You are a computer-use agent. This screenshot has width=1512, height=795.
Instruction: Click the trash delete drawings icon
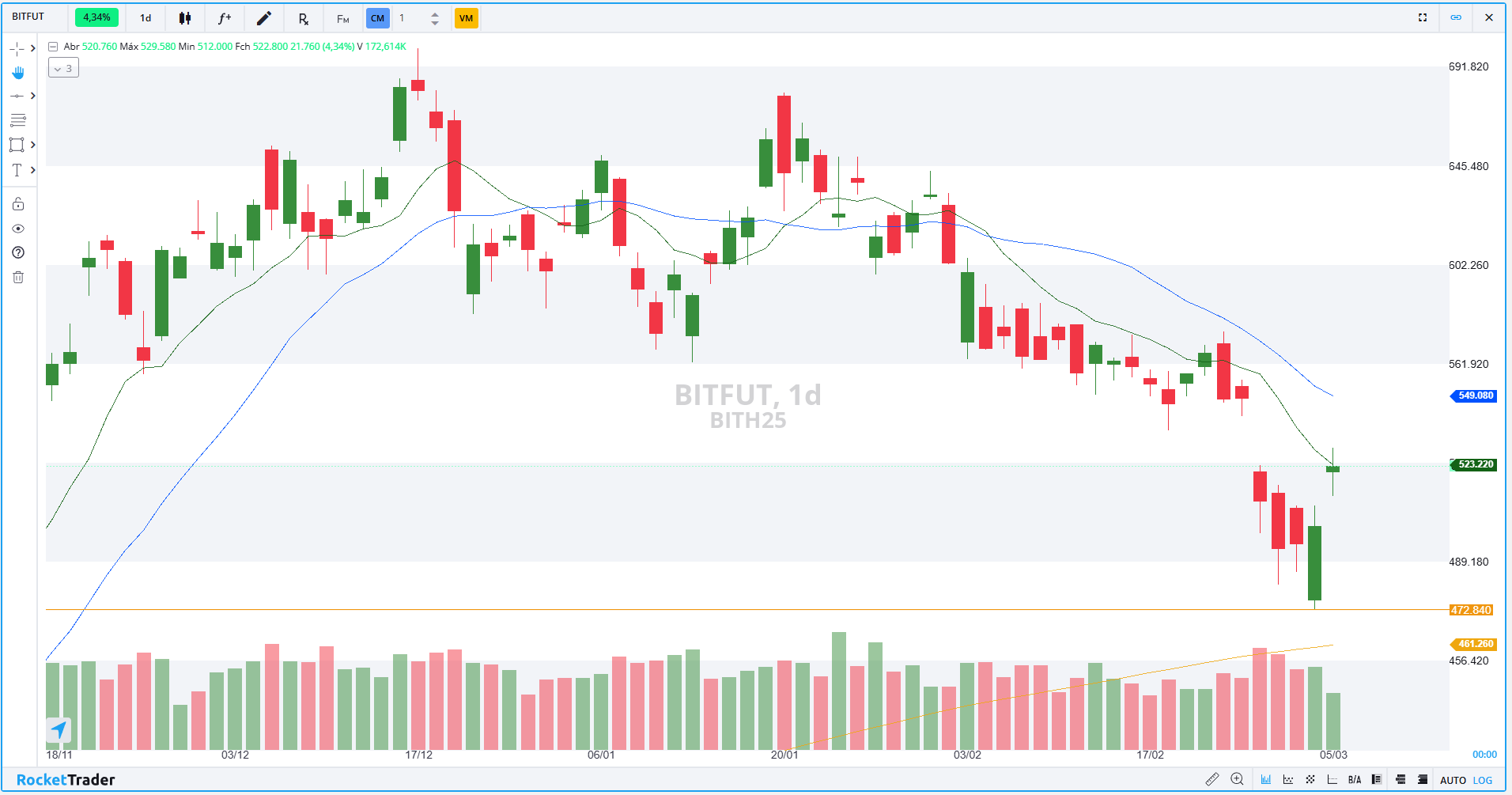[x=18, y=277]
